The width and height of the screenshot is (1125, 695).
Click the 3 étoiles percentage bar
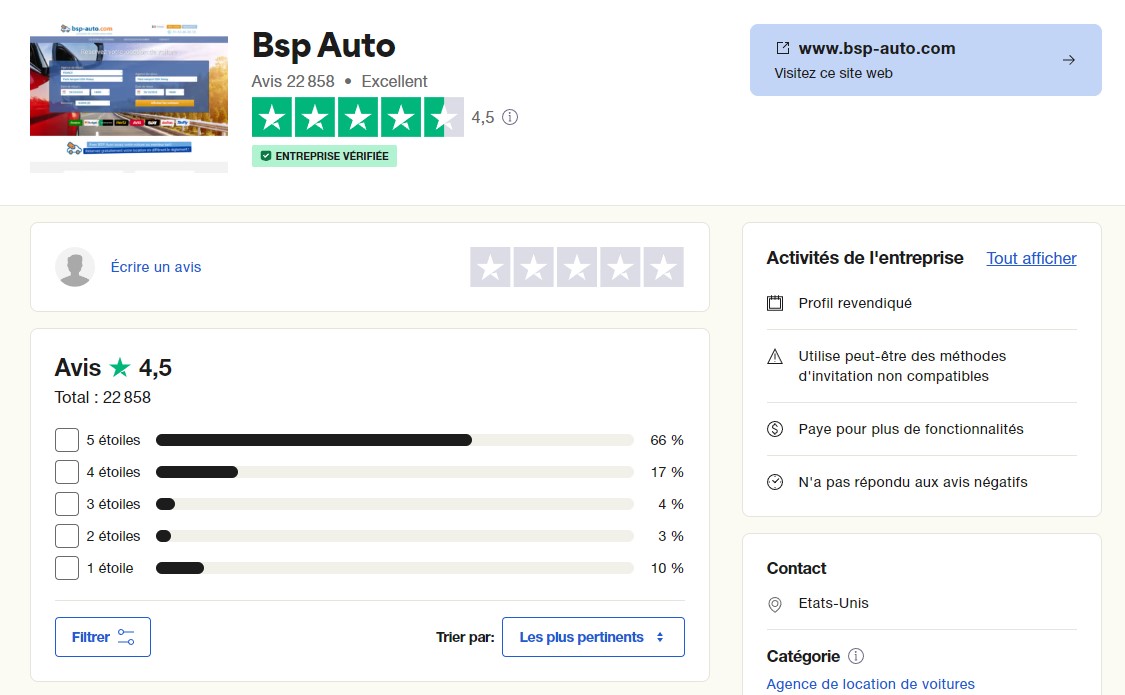click(395, 504)
